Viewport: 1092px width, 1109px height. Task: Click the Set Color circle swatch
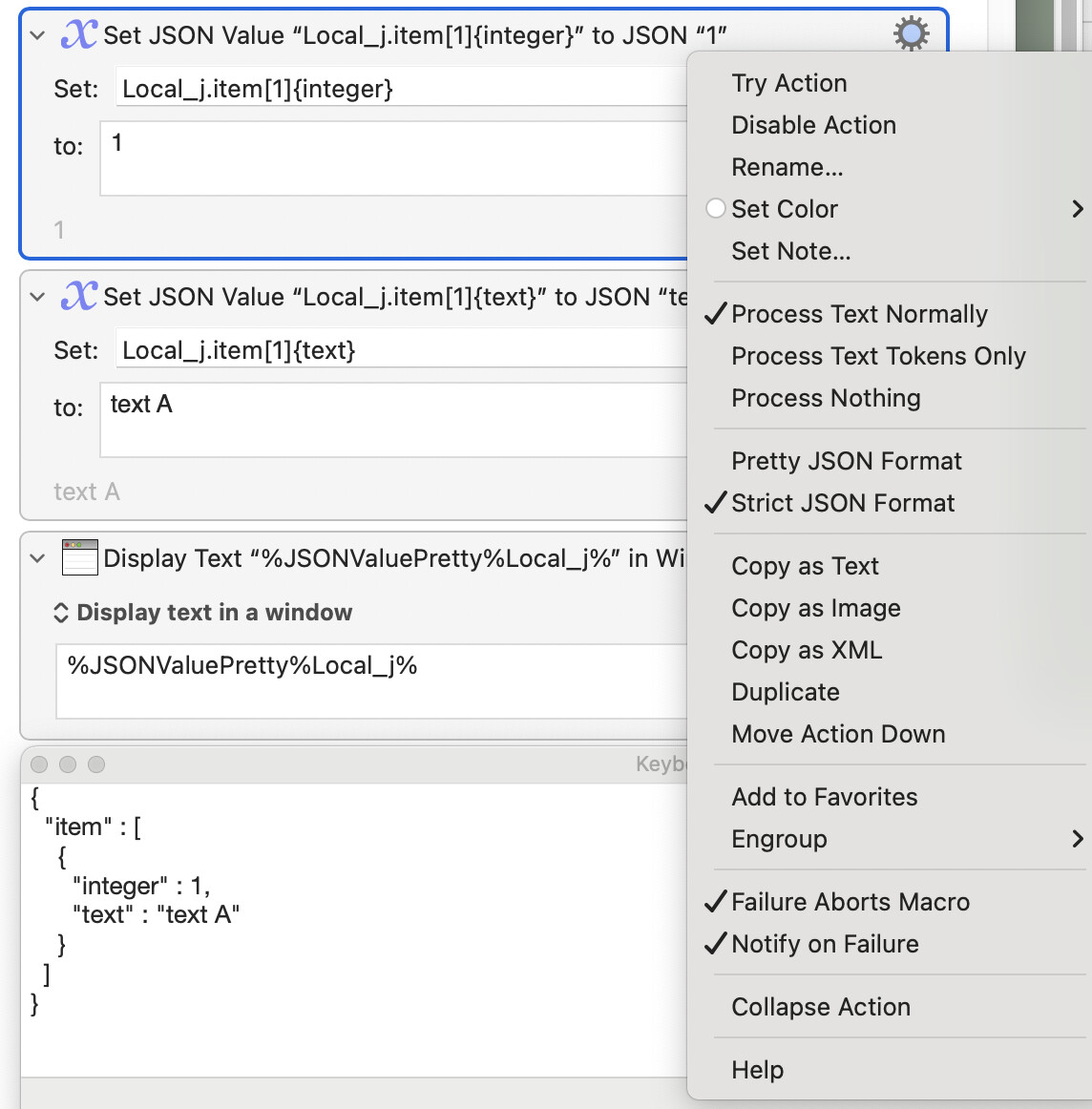point(716,209)
